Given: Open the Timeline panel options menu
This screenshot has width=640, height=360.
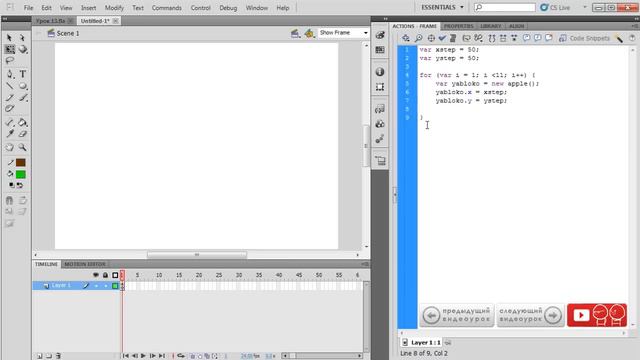Looking at the screenshot, I should [x=365, y=264].
